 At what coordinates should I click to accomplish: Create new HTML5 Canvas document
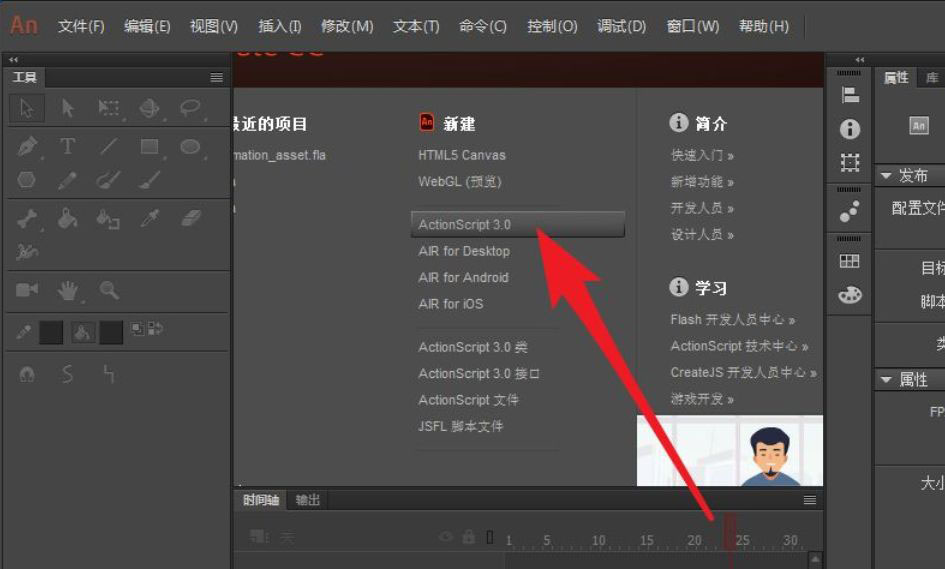[462, 155]
